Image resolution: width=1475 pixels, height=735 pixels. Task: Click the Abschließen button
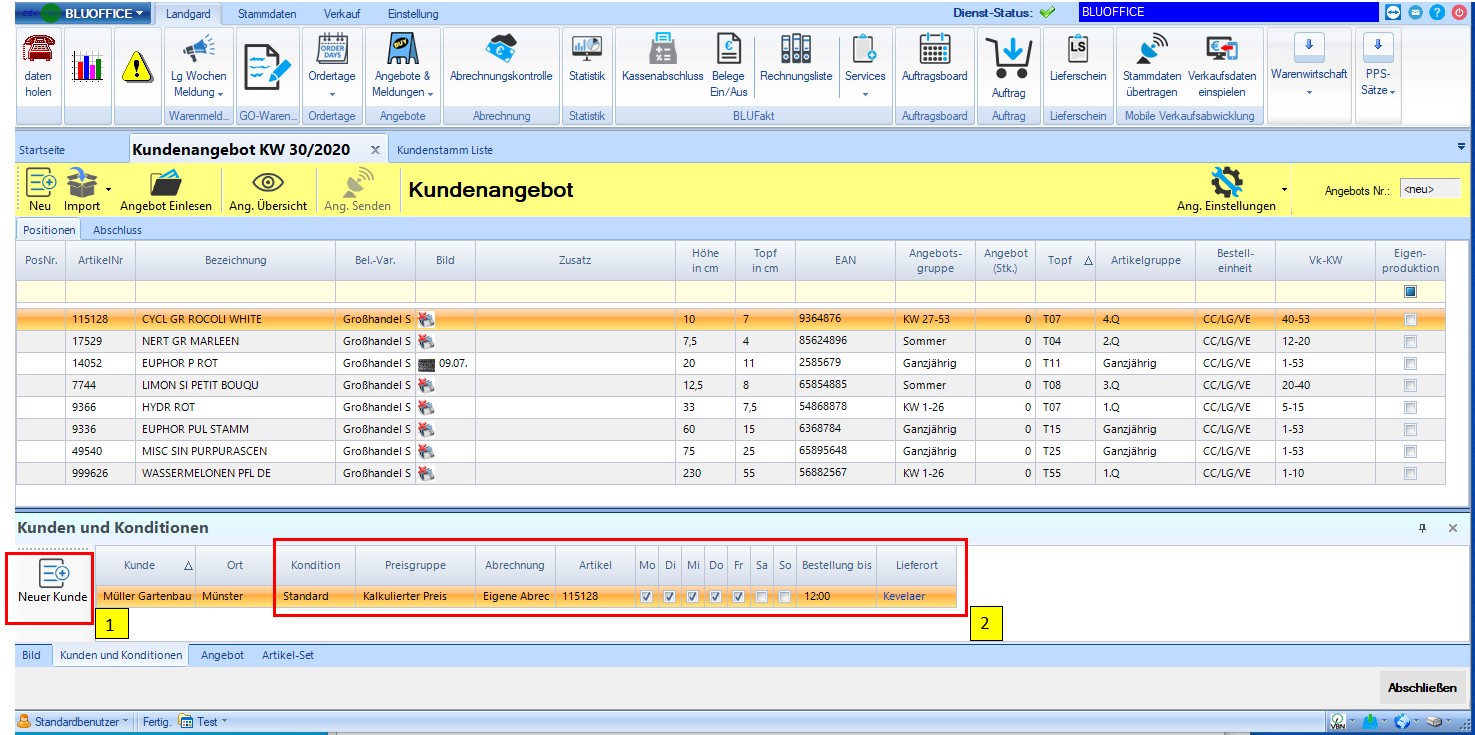[x=1422, y=688]
